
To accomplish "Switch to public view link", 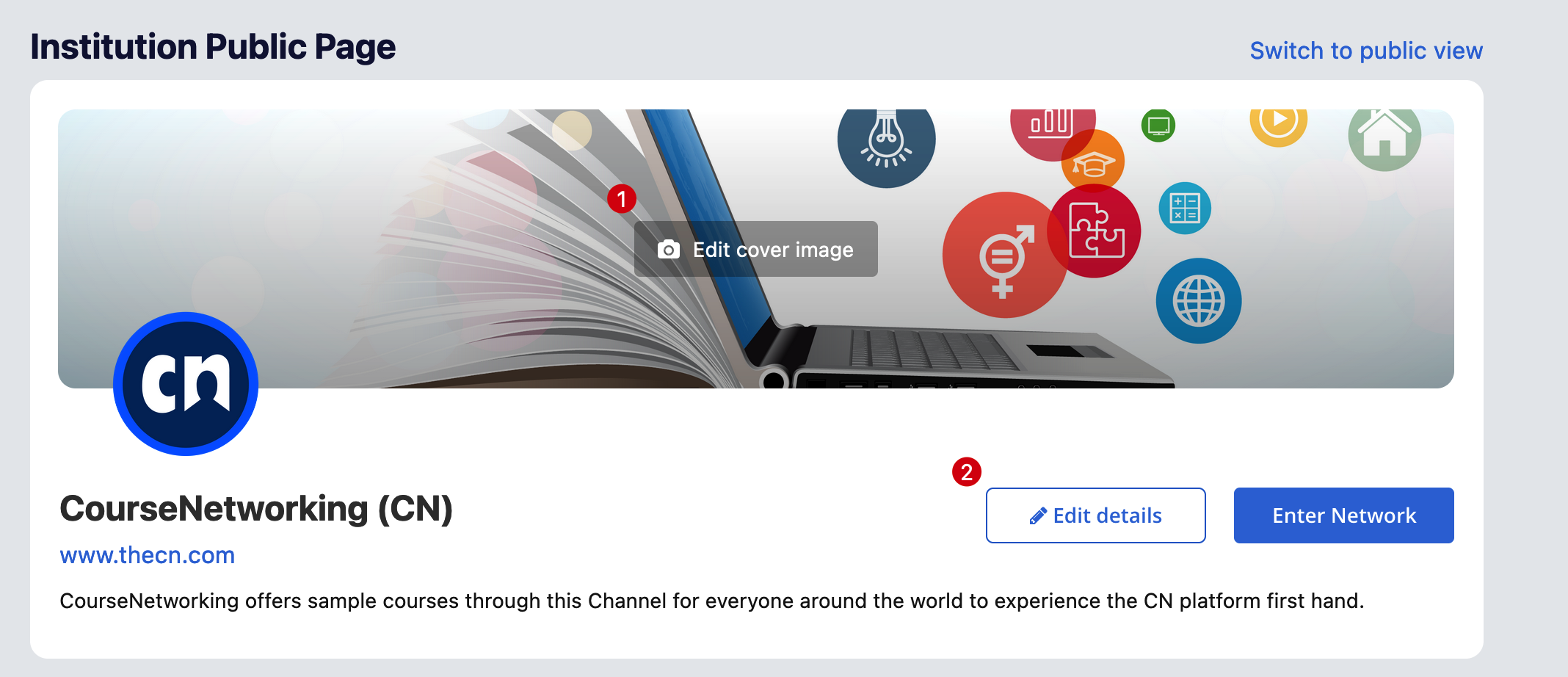I will 1366,51.
